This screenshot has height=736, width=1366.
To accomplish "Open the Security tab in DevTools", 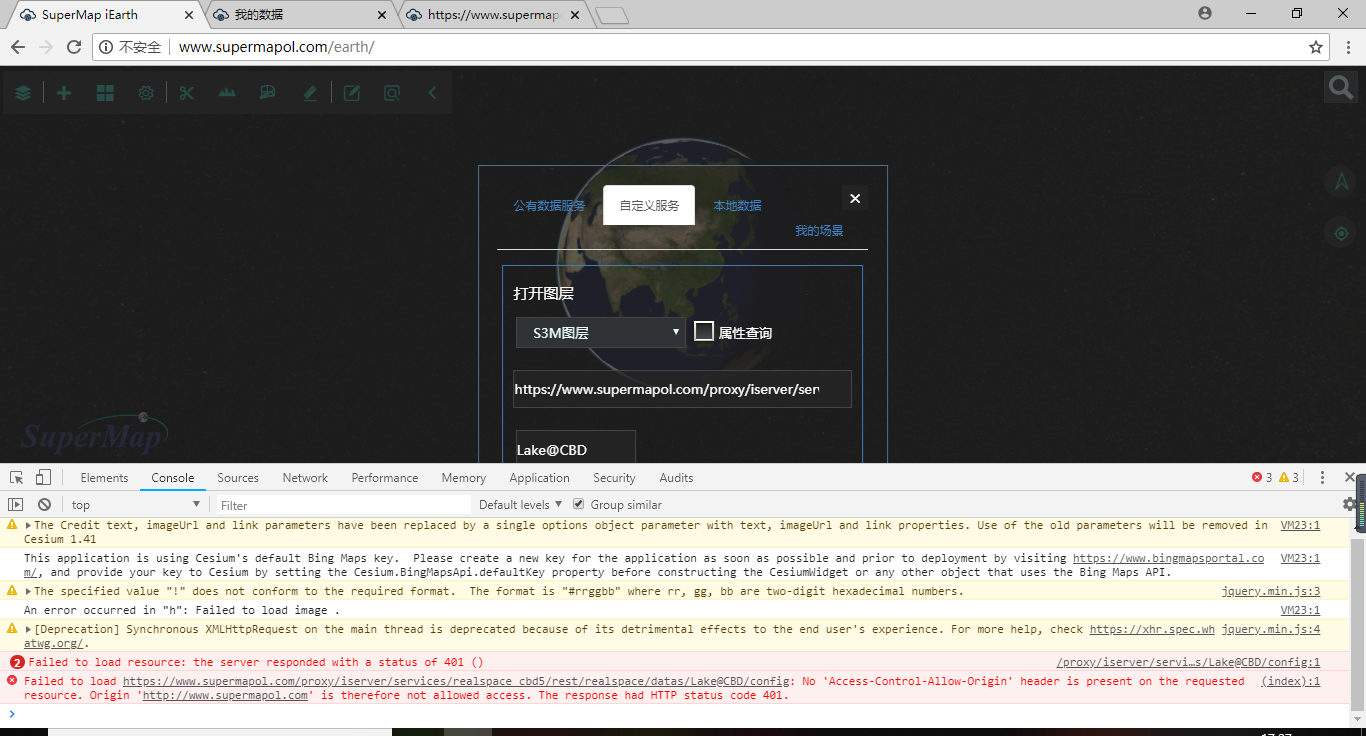I will pyautogui.click(x=614, y=478).
